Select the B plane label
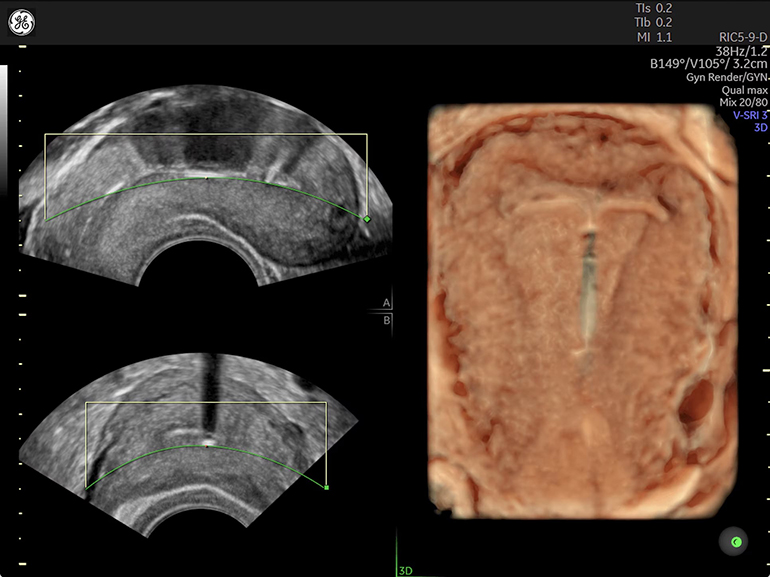 [x=386, y=320]
